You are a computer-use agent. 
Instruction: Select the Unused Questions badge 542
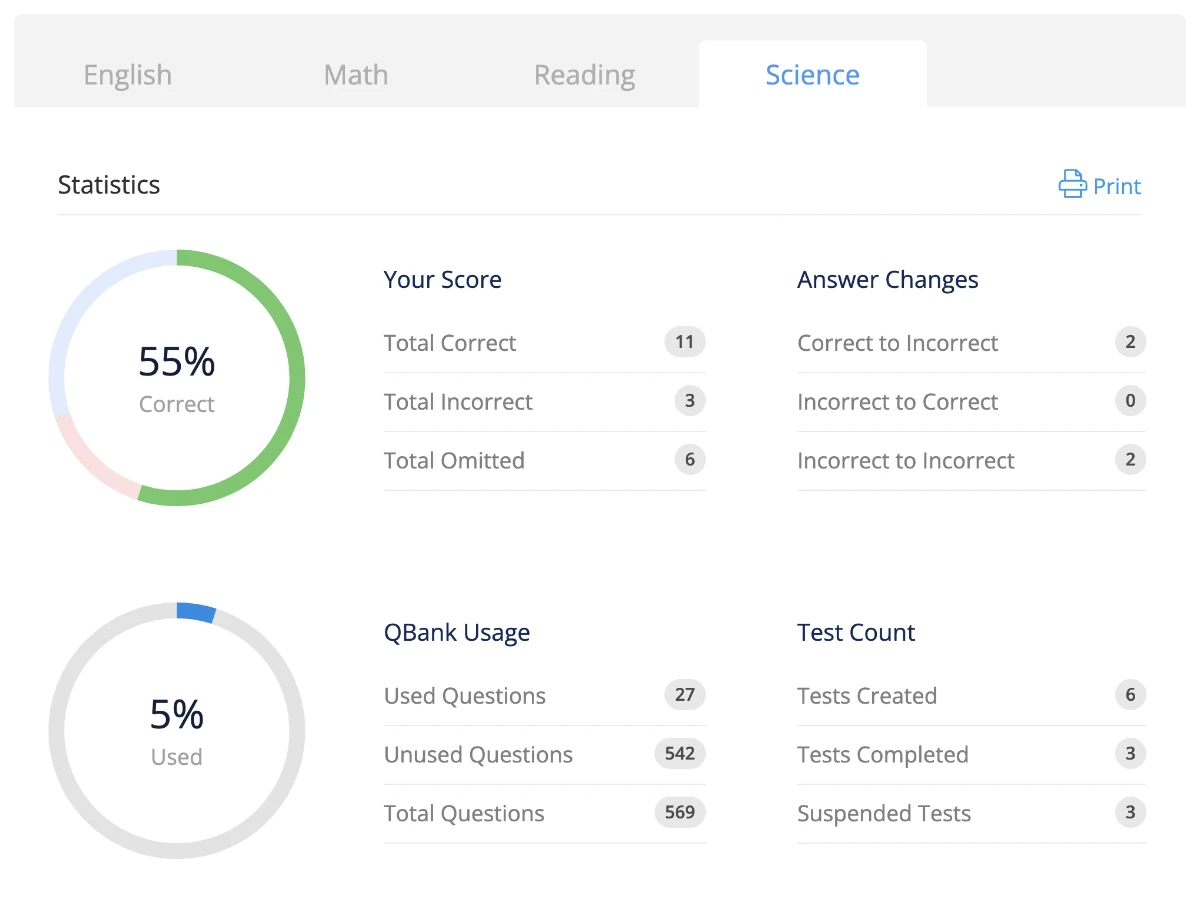click(x=680, y=753)
